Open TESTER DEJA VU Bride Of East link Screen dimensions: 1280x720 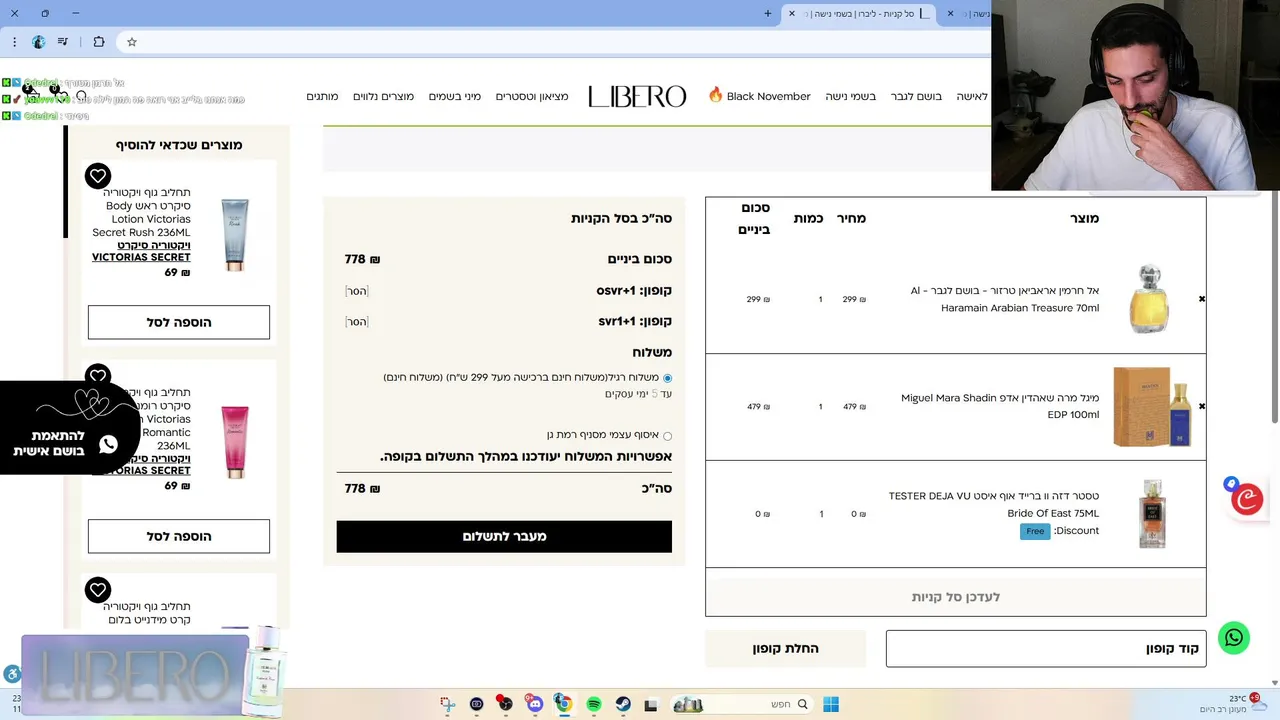[x=994, y=504]
